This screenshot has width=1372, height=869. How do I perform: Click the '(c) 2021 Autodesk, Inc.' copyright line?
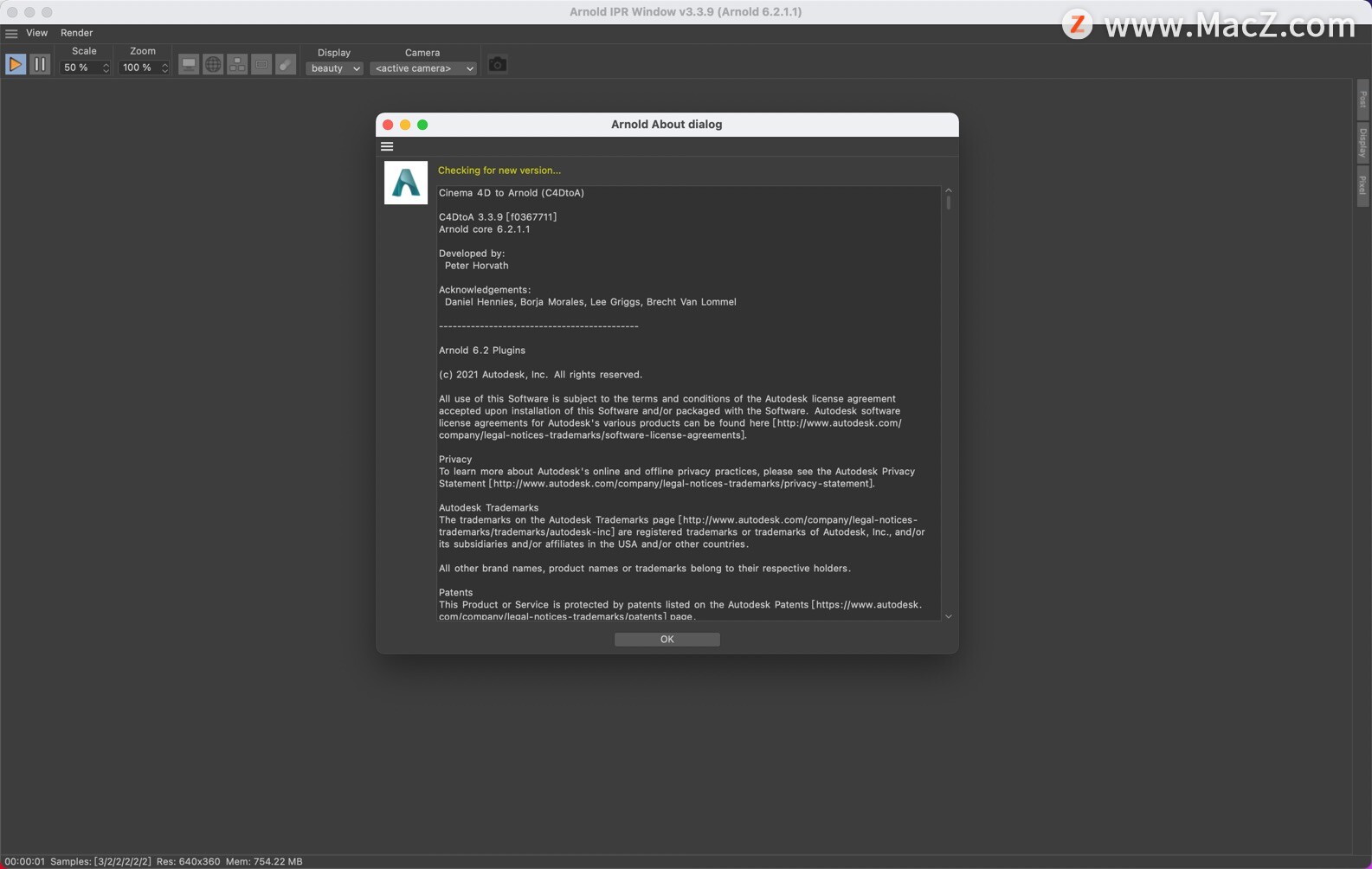point(541,375)
